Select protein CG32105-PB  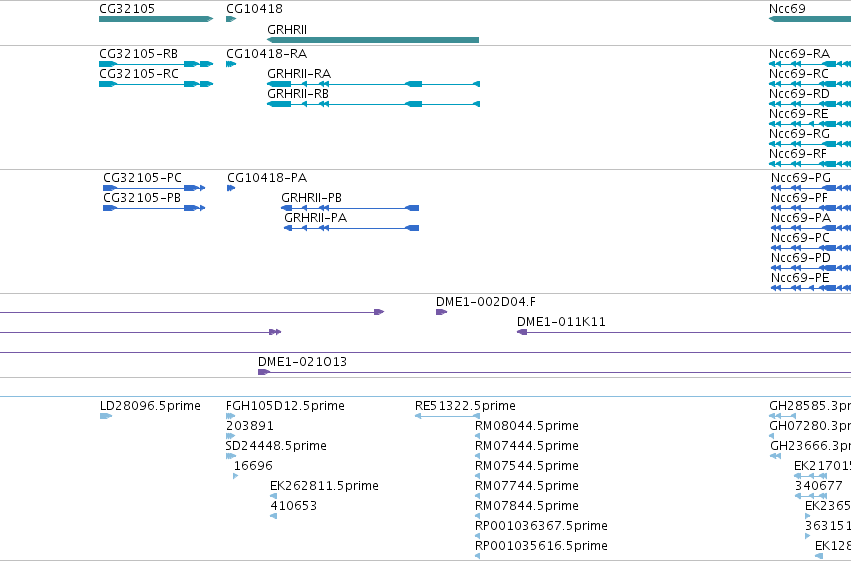coord(154,208)
